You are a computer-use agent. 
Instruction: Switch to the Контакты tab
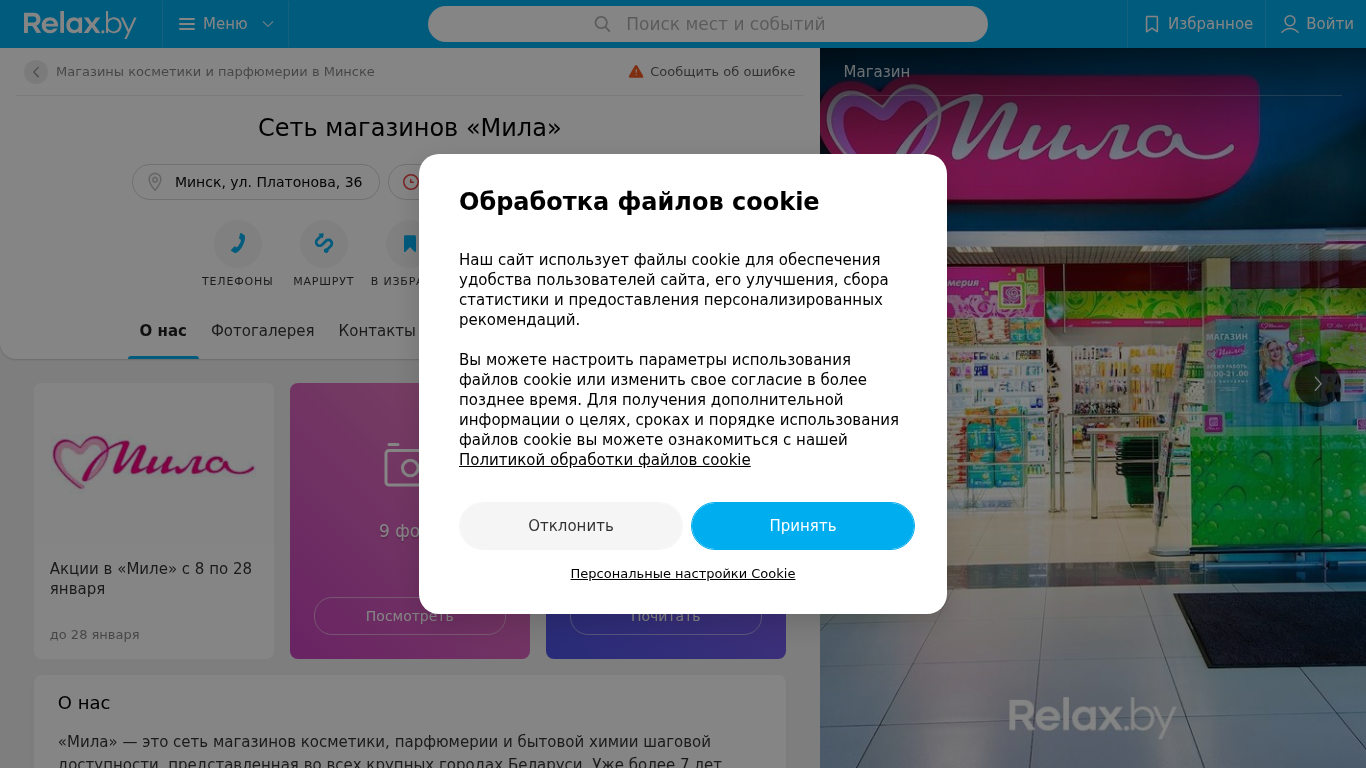[377, 331]
